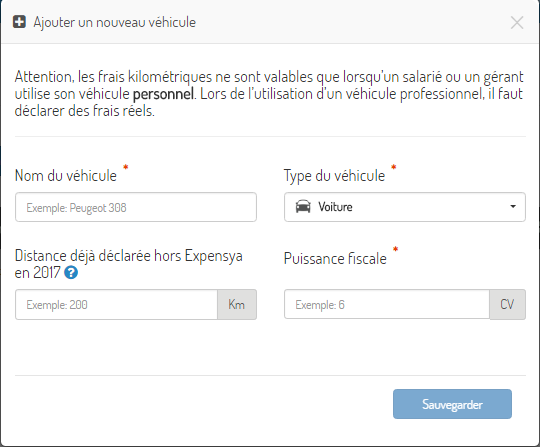
Task: Save the vehicle with Sauvegarder button
Action: tap(452, 404)
